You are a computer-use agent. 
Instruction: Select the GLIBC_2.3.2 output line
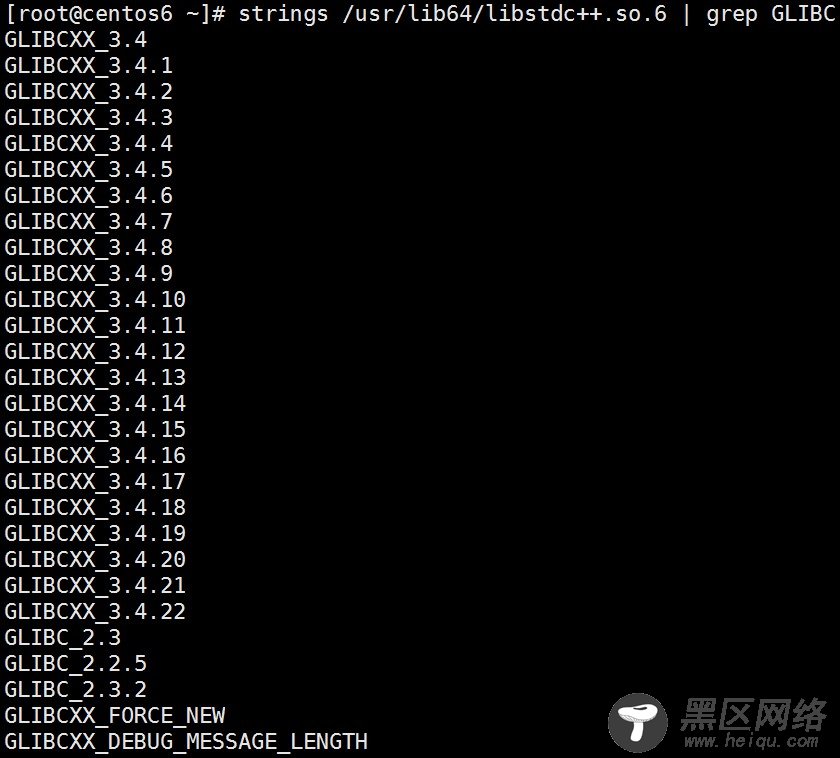coord(76,689)
